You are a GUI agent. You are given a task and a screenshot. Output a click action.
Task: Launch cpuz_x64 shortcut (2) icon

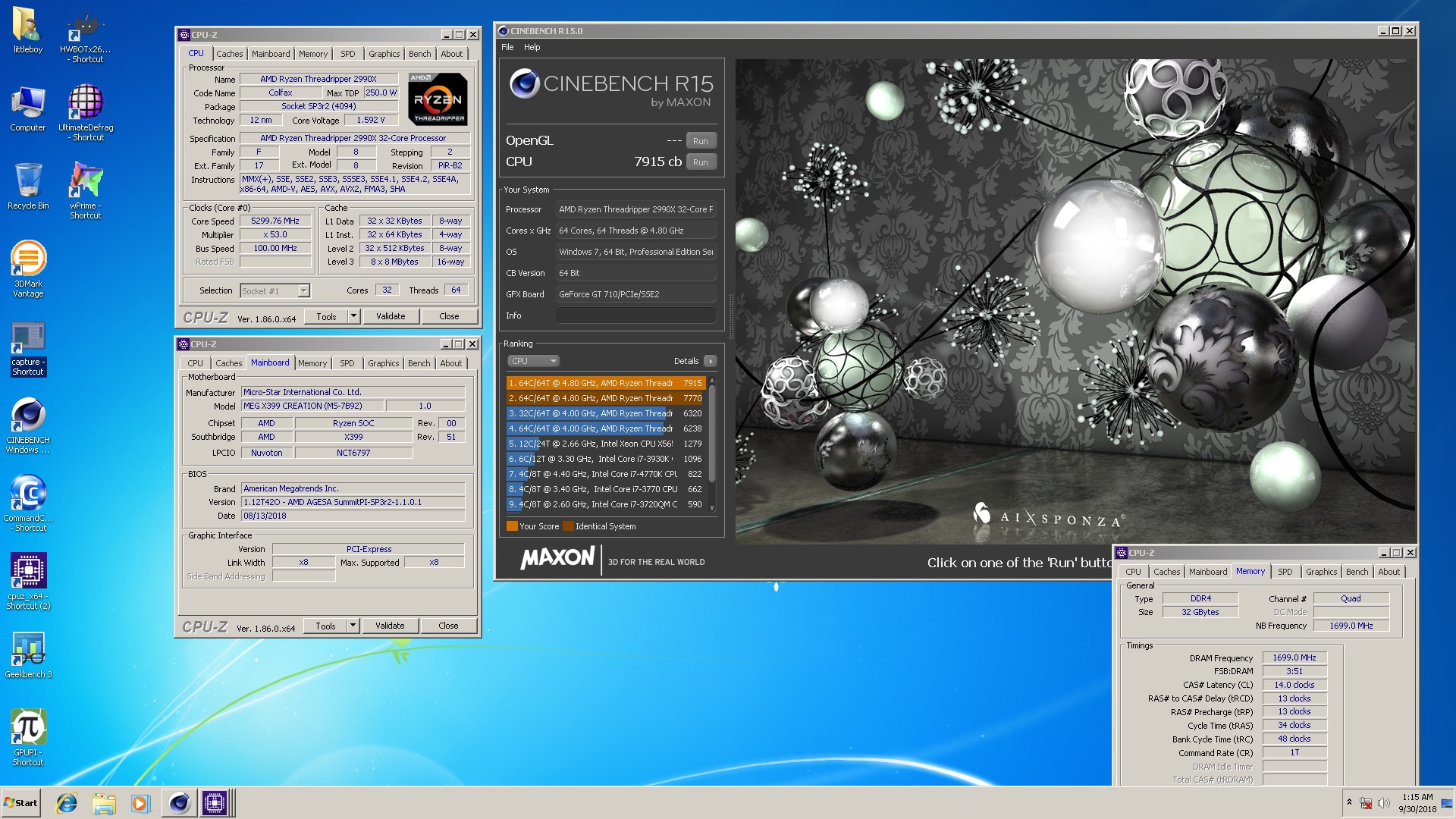tap(28, 581)
